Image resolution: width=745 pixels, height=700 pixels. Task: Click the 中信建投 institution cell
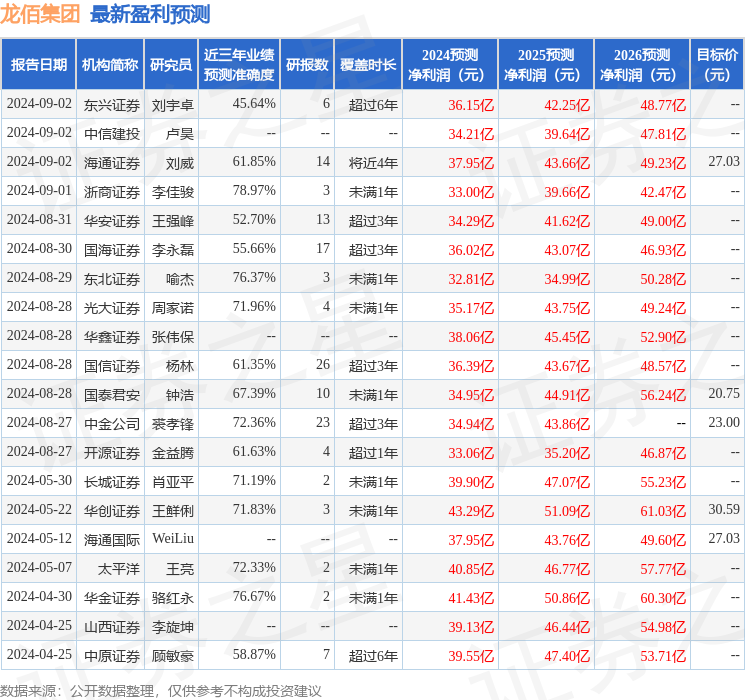click(x=112, y=134)
